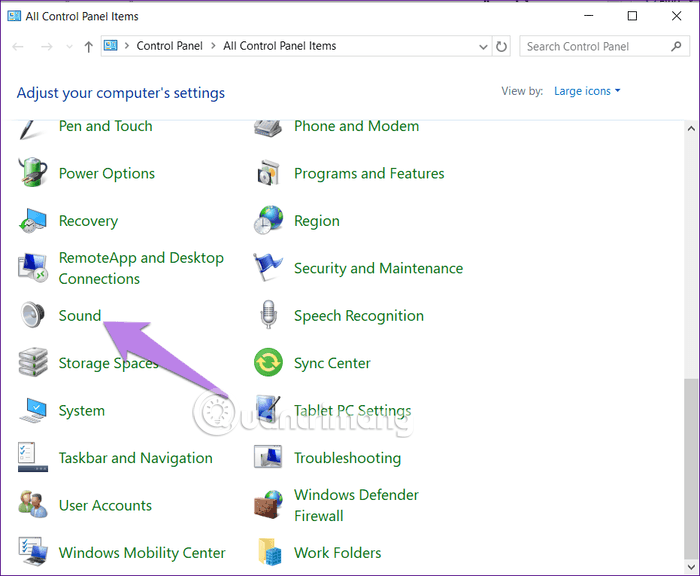Open the Work Folders link
The width and height of the screenshot is (700, 576).
pos(338,553)
